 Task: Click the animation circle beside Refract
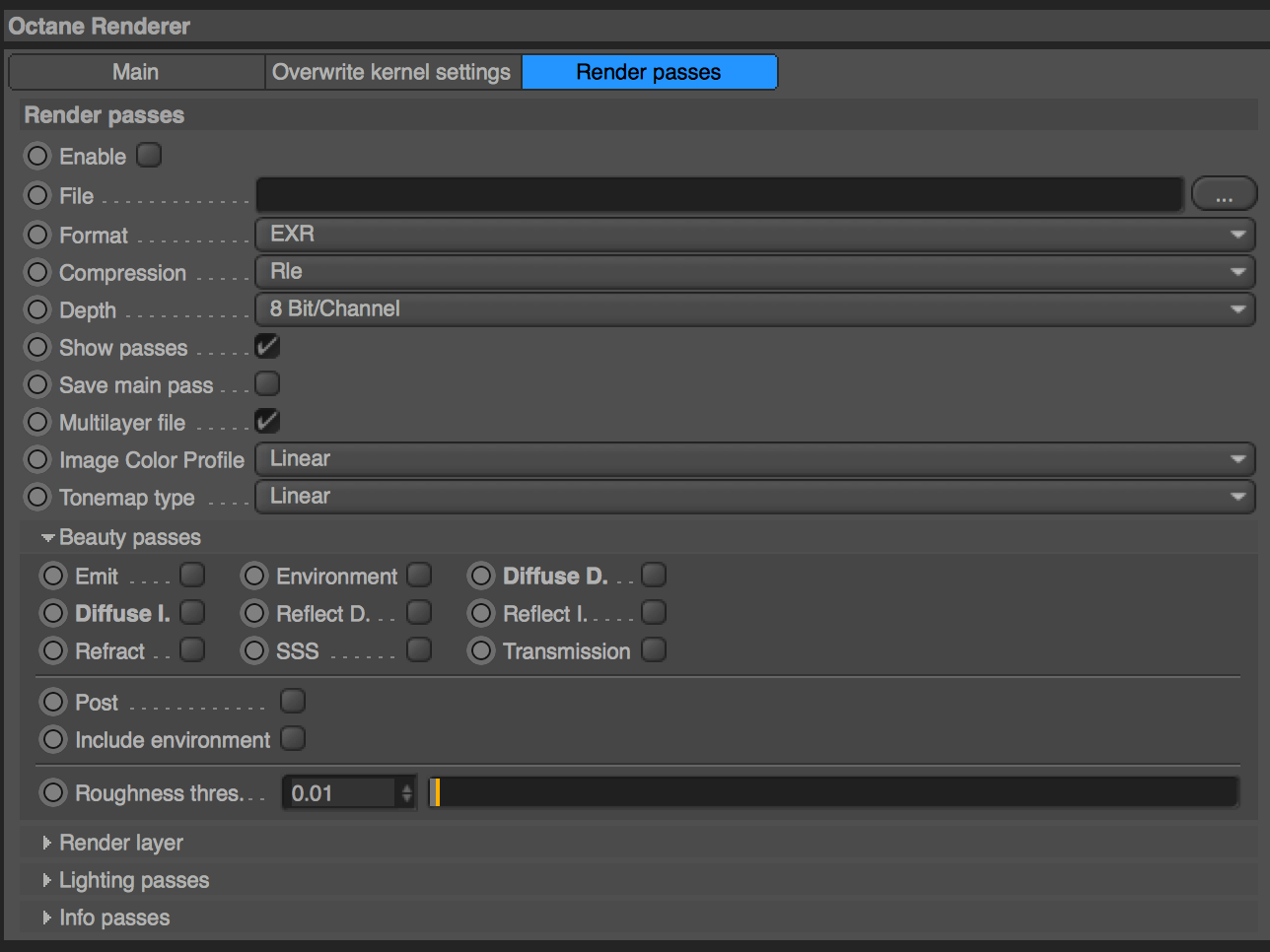pyautogui.click(x=53, y=650)
